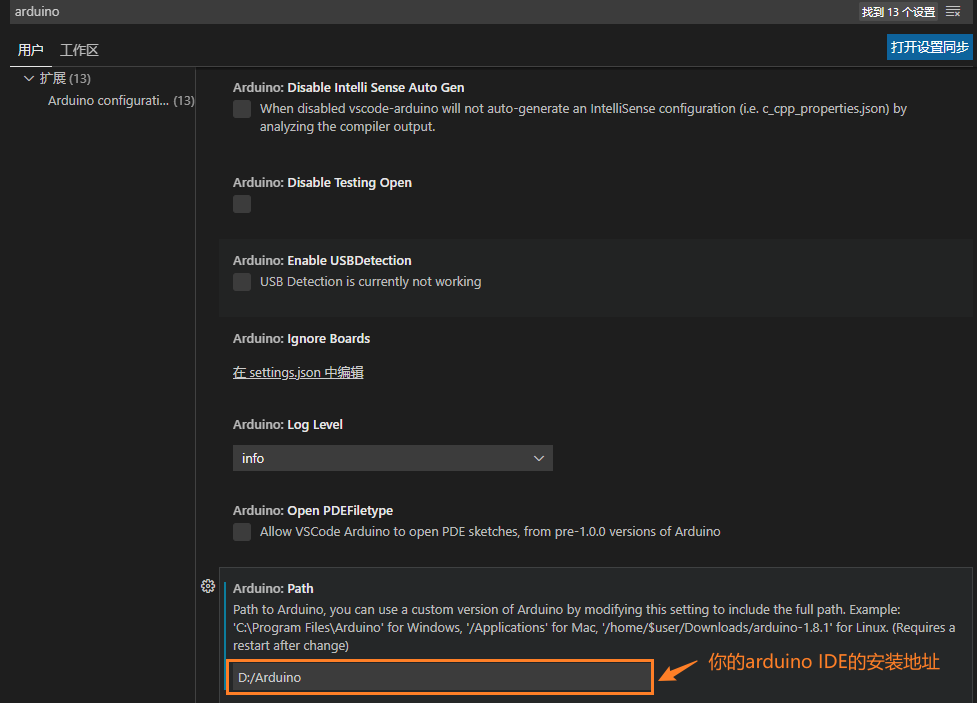The height and width of the screenshot is (703, 977).
Task: Open the 在 settings.json 中编辑 link
Action: 298,373
